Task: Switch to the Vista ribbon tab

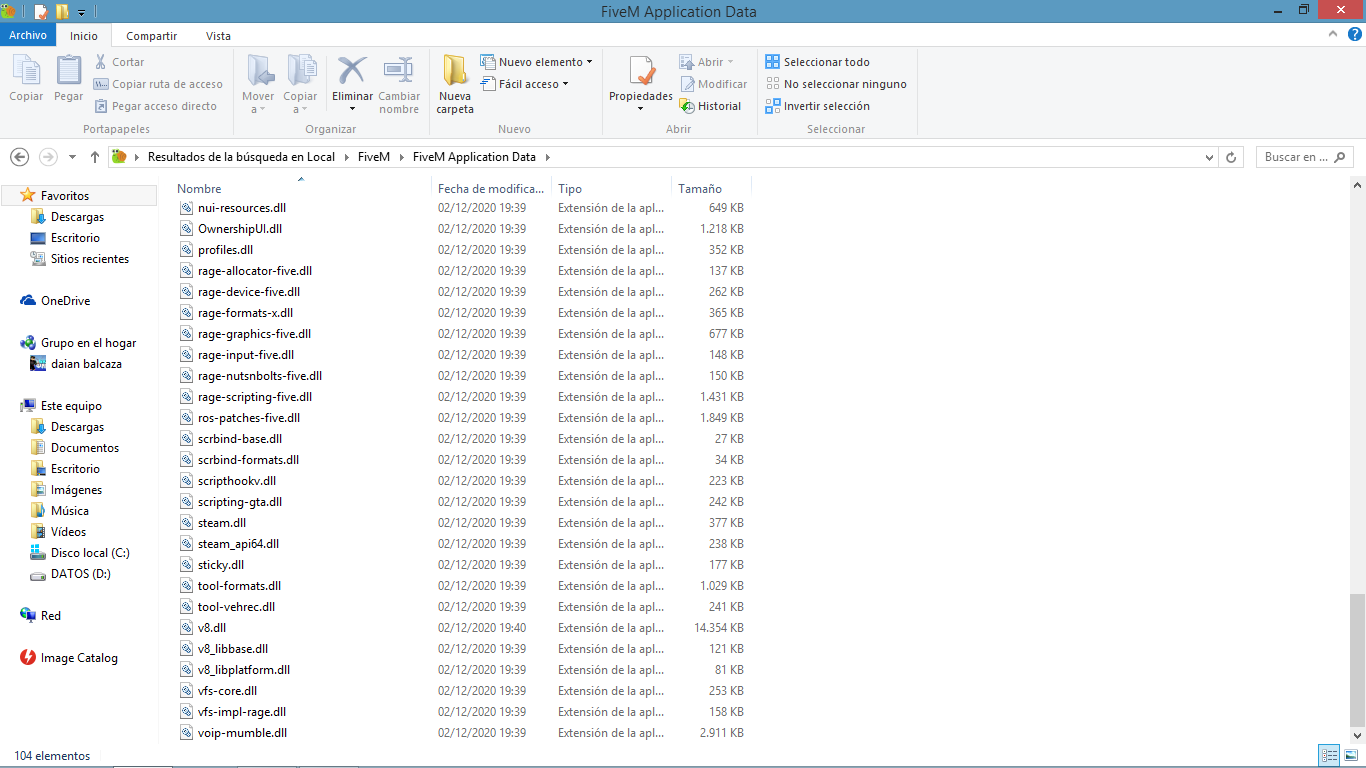Action: pyautogui.click(x=218, y=36)
